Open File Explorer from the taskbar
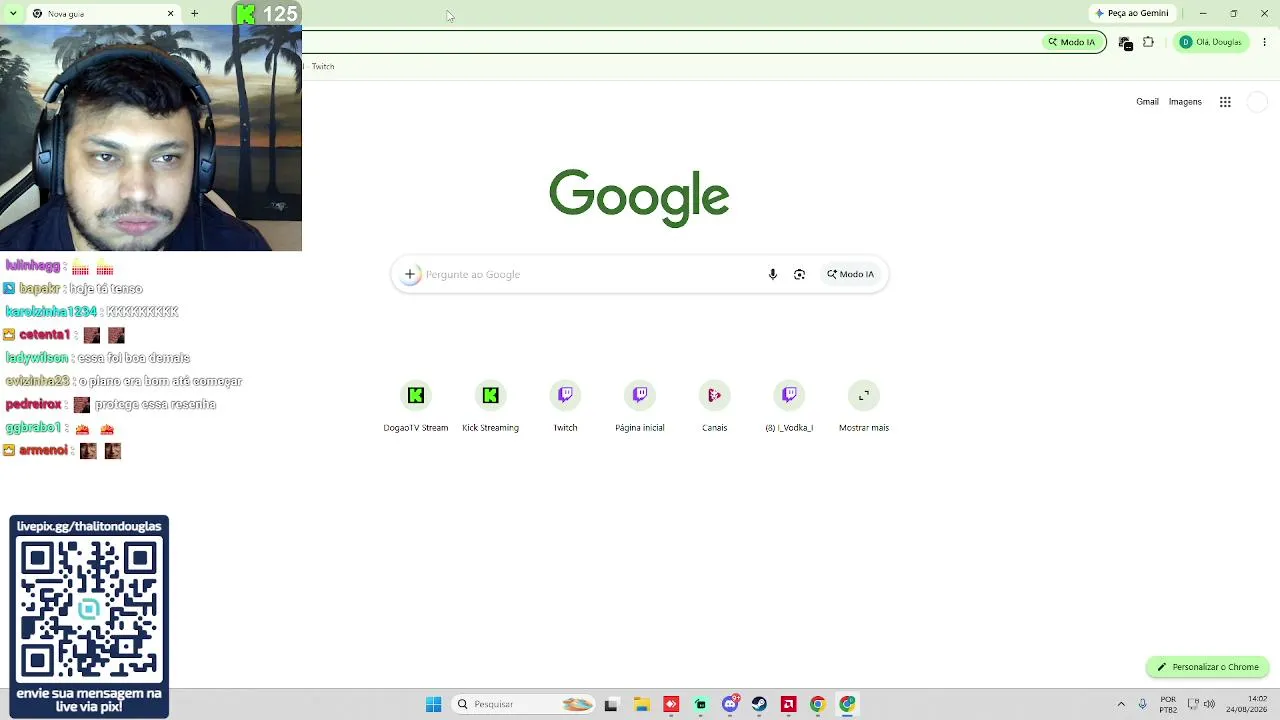 point(641,704)
